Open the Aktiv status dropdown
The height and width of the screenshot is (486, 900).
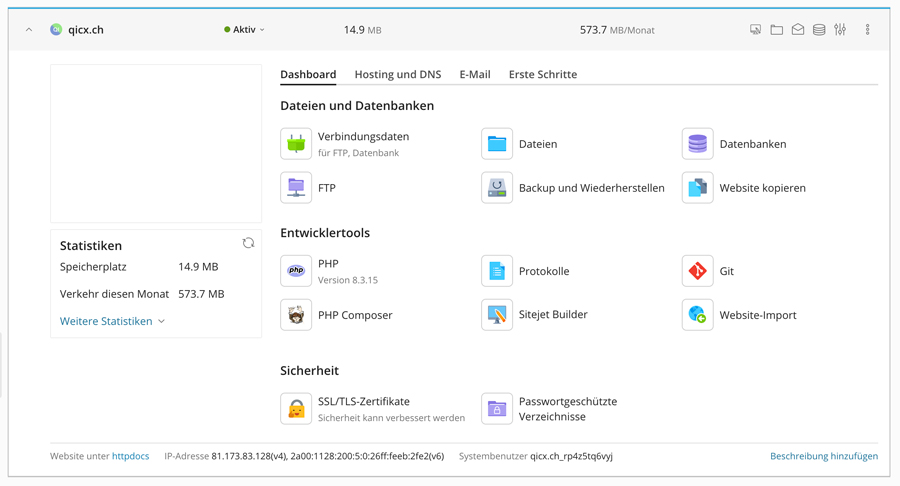coord(245,30)
